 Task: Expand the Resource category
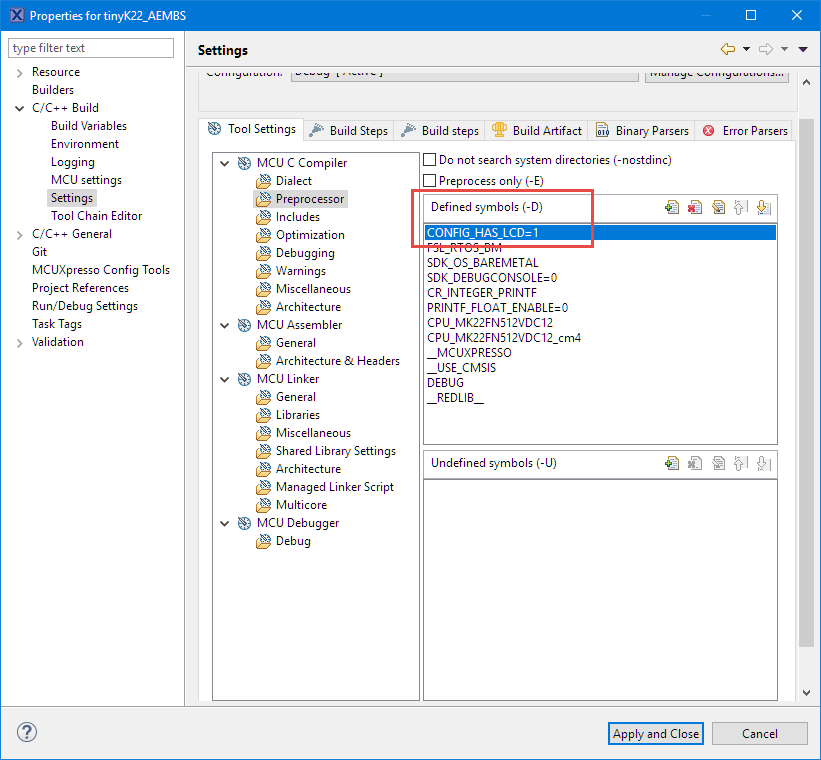(19, 72)
